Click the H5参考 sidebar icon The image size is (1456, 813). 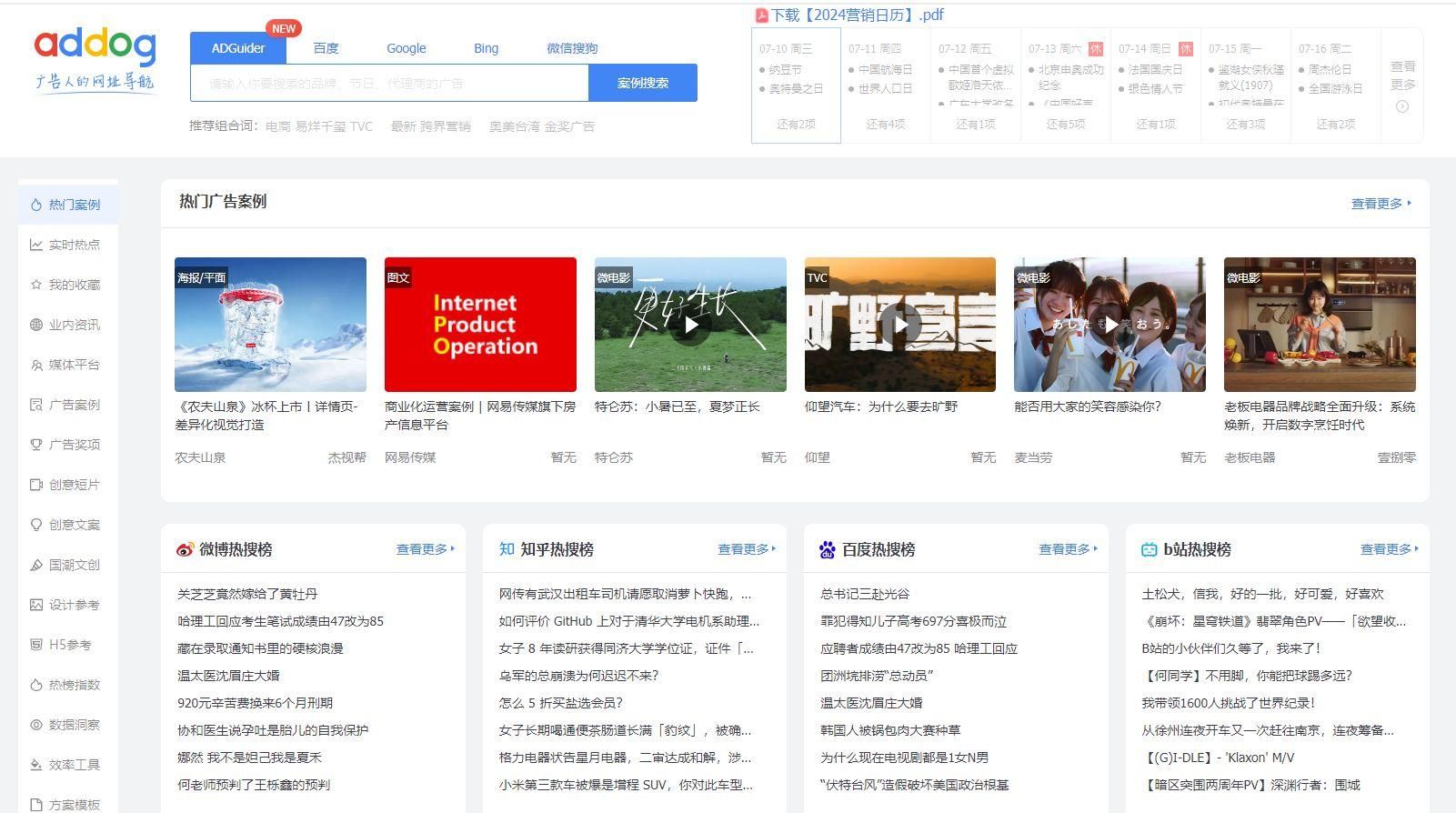click(x=36, y=645)
